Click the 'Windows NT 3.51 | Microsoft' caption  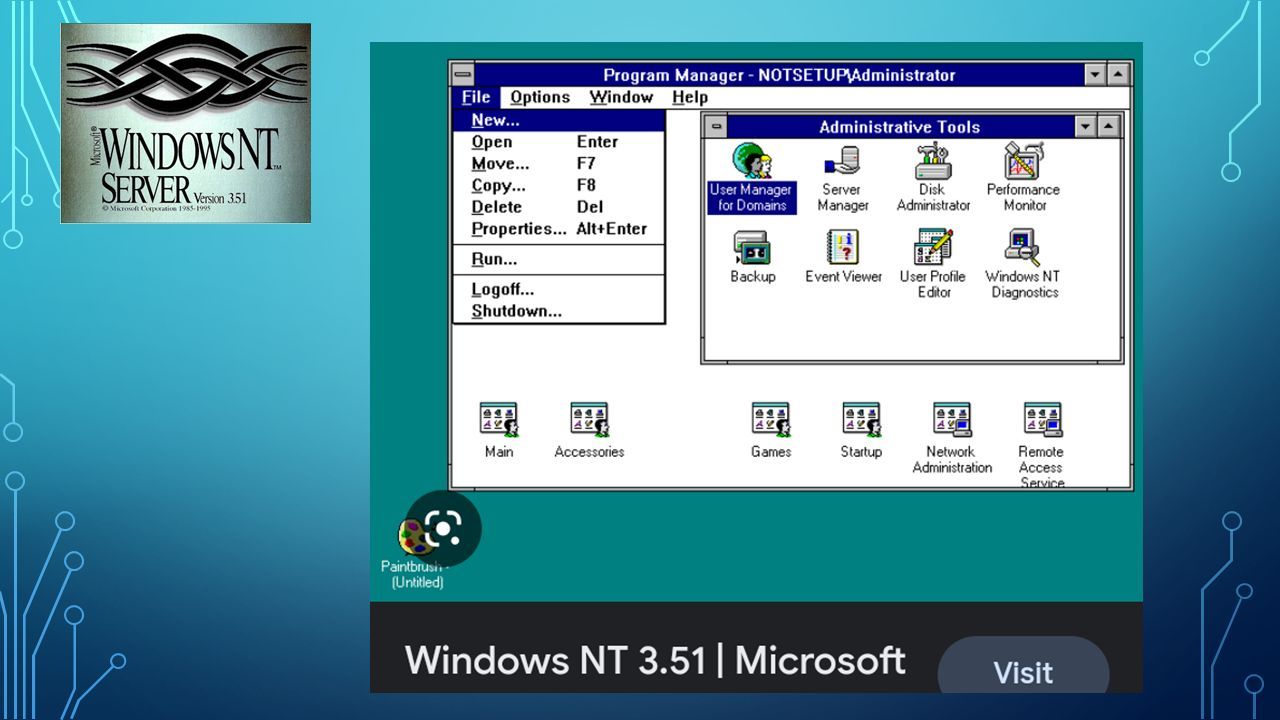point(656,661)
